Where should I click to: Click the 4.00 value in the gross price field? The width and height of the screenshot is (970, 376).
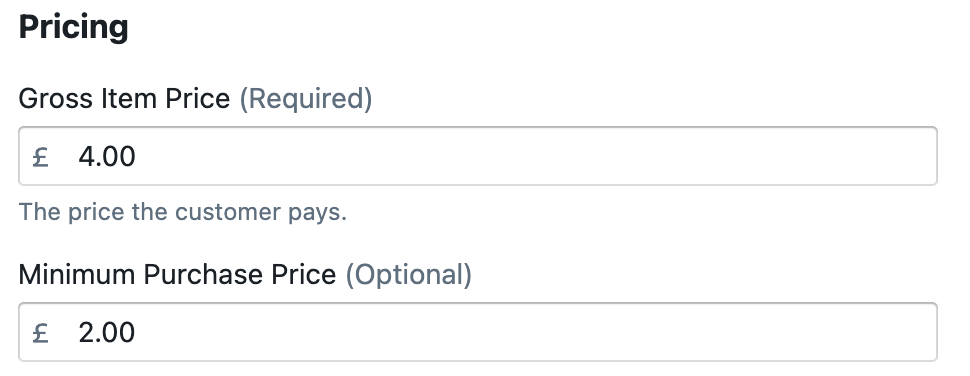(107, 156)
